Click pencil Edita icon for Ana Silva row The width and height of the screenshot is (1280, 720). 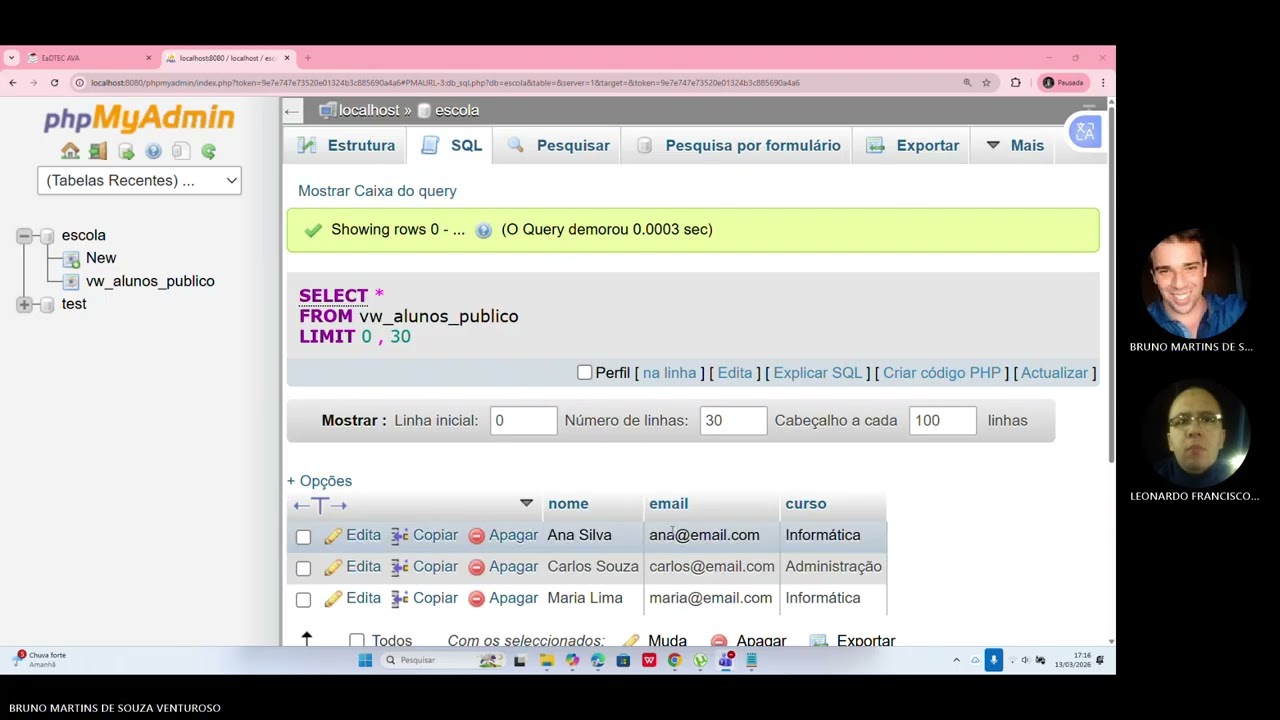(x=333, y=536)
